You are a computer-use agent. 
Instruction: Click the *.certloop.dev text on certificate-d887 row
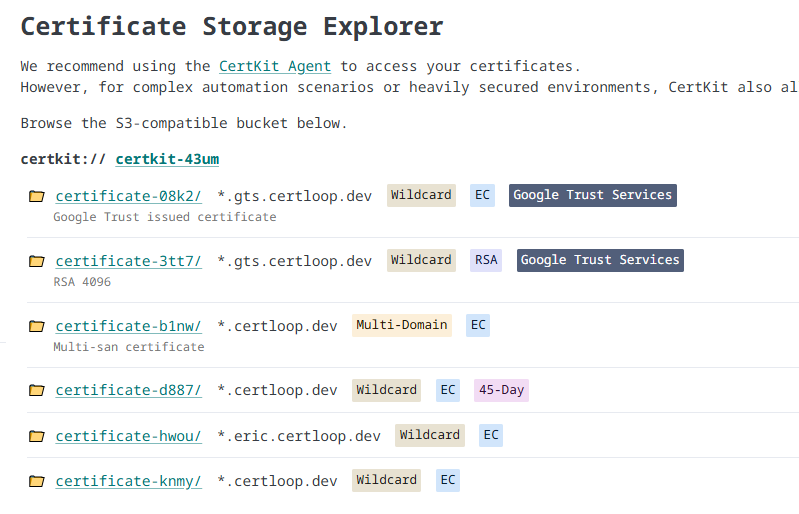tap(277, 390)
